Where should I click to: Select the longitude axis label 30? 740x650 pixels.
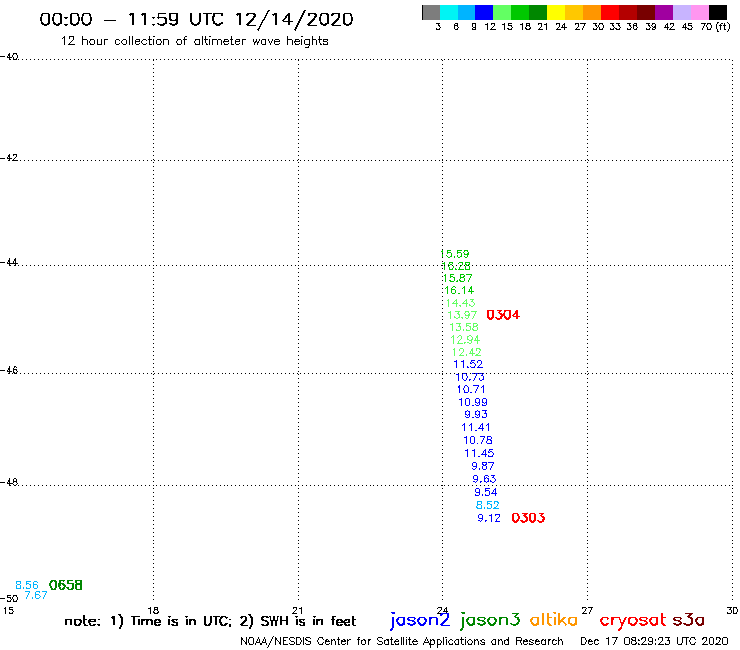732,610
